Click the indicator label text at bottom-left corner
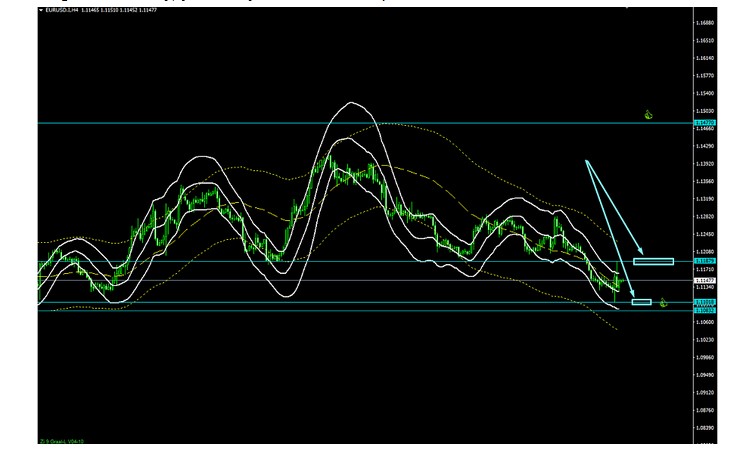This screenshot has height=454, width=736. (x=60, y=441)
